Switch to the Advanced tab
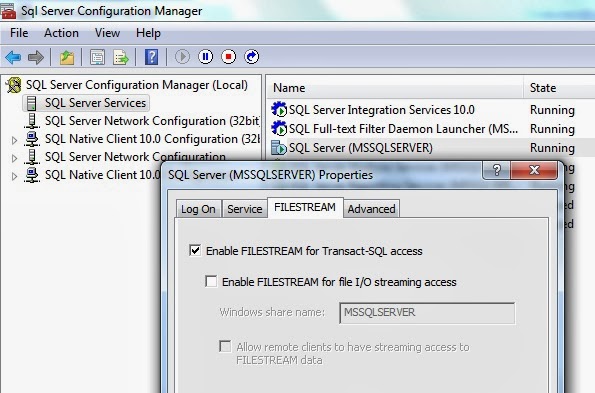The image size is (595, 393). click(x=371, y=209)
